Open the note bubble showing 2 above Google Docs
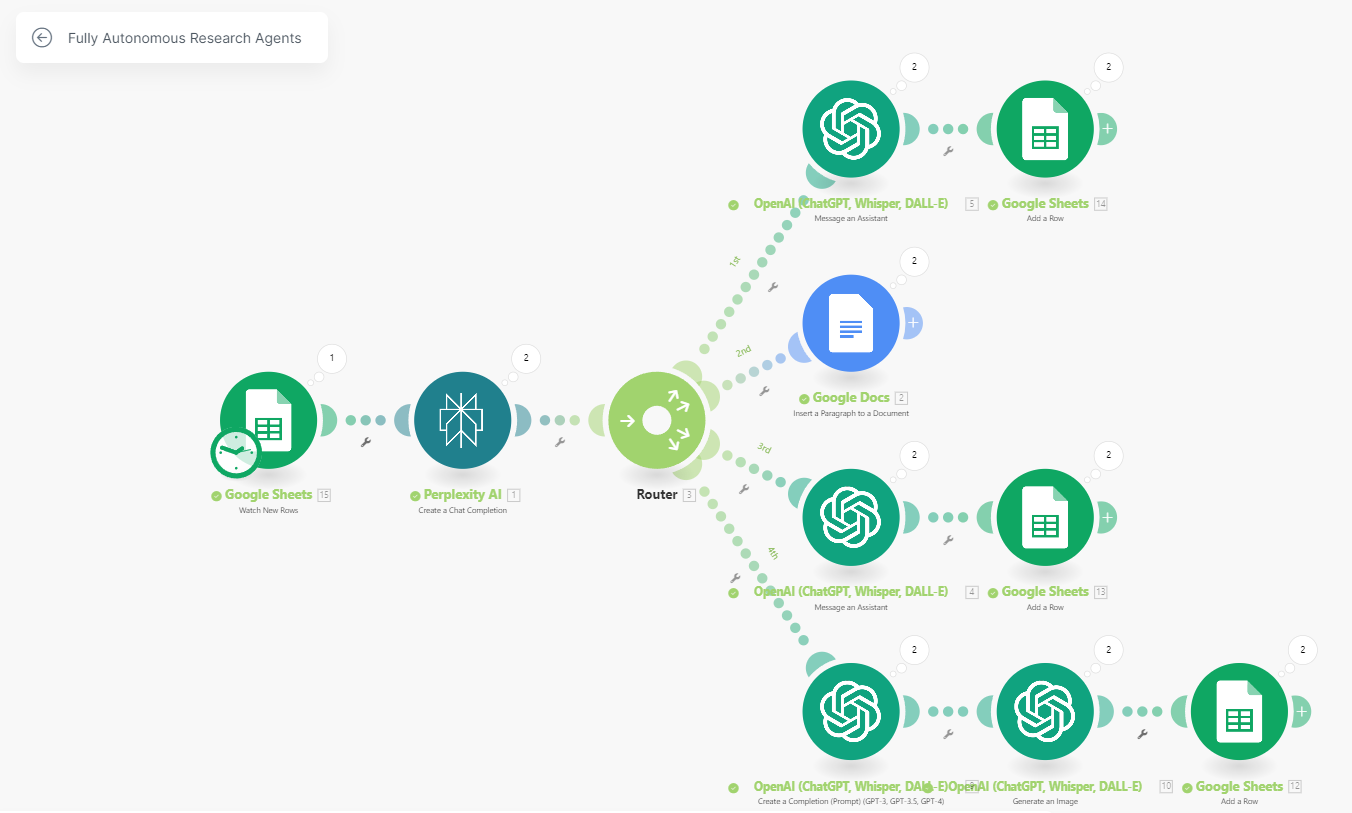 (913, 261)
